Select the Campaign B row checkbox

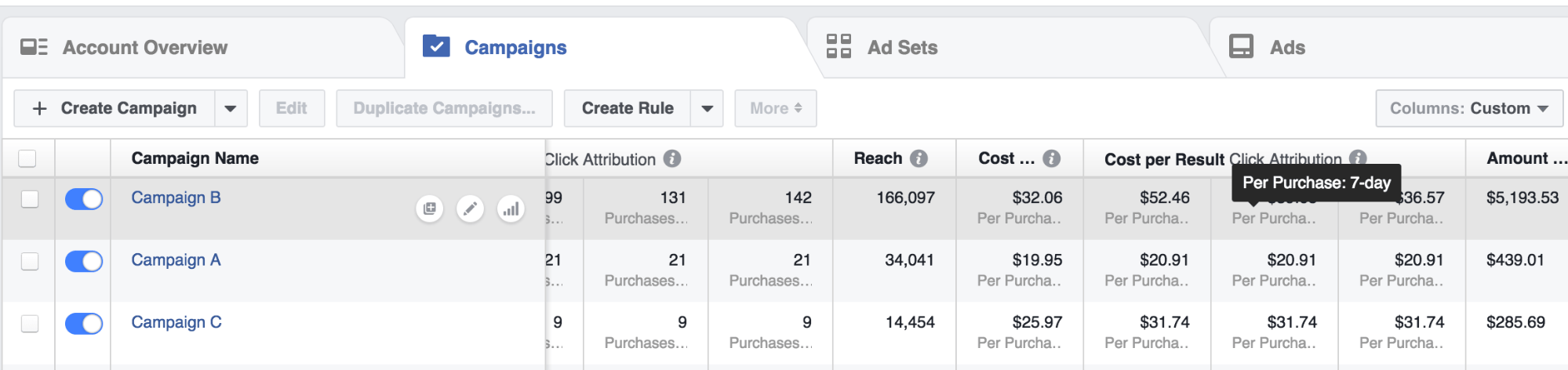30,199
